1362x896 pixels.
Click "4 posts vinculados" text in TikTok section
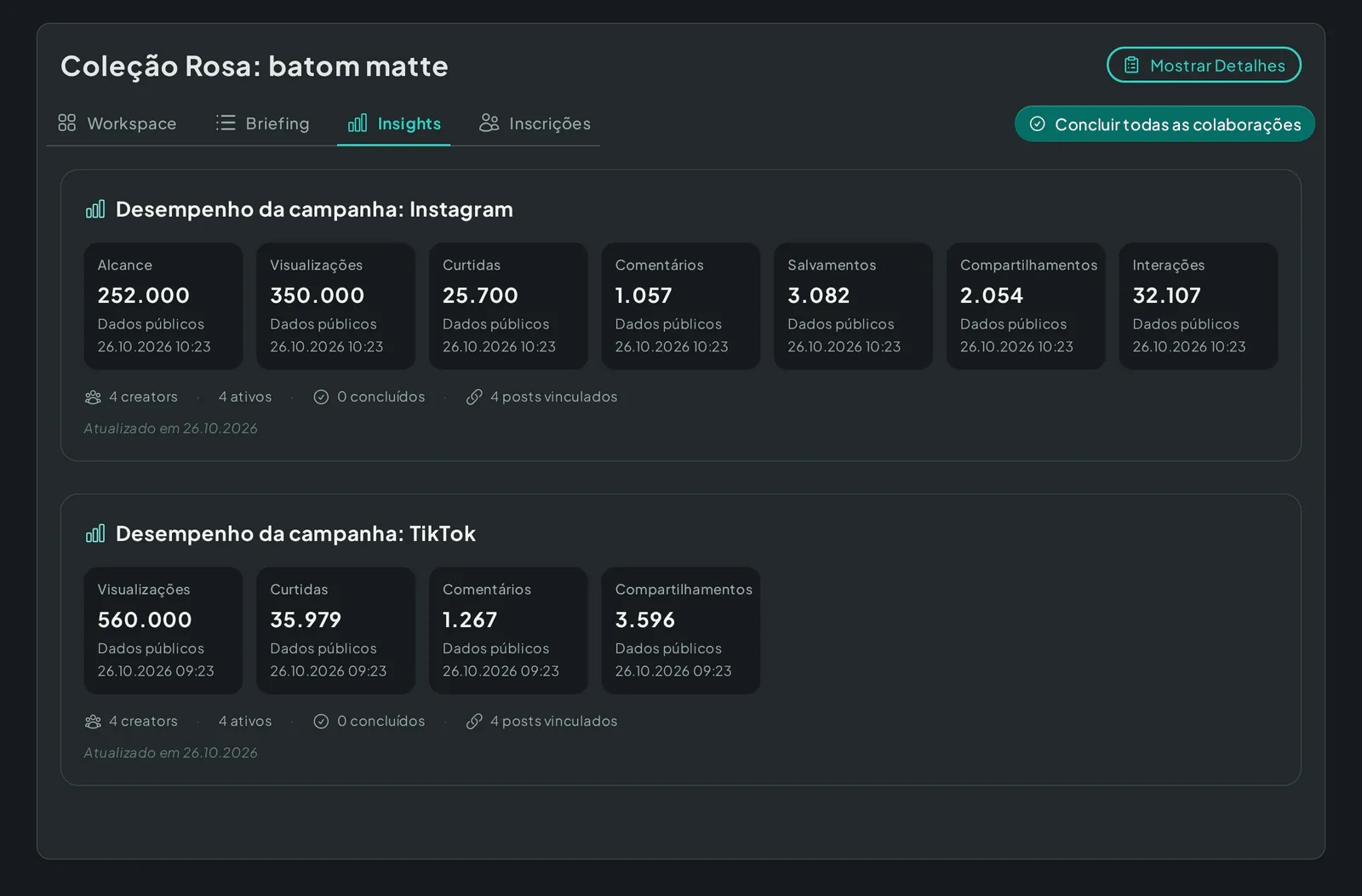point(553,722)
